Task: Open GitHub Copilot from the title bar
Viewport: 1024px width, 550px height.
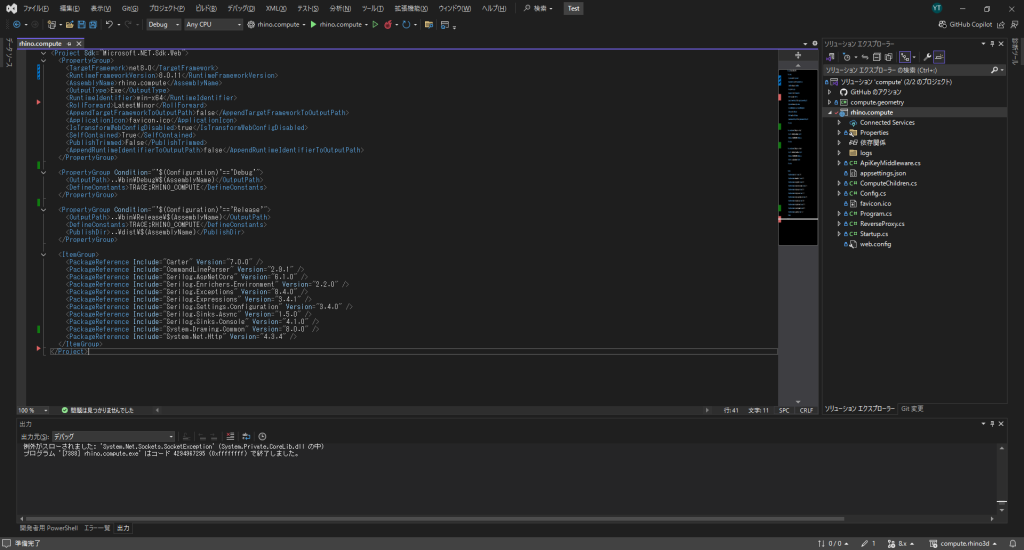Action: pos(972,24)
